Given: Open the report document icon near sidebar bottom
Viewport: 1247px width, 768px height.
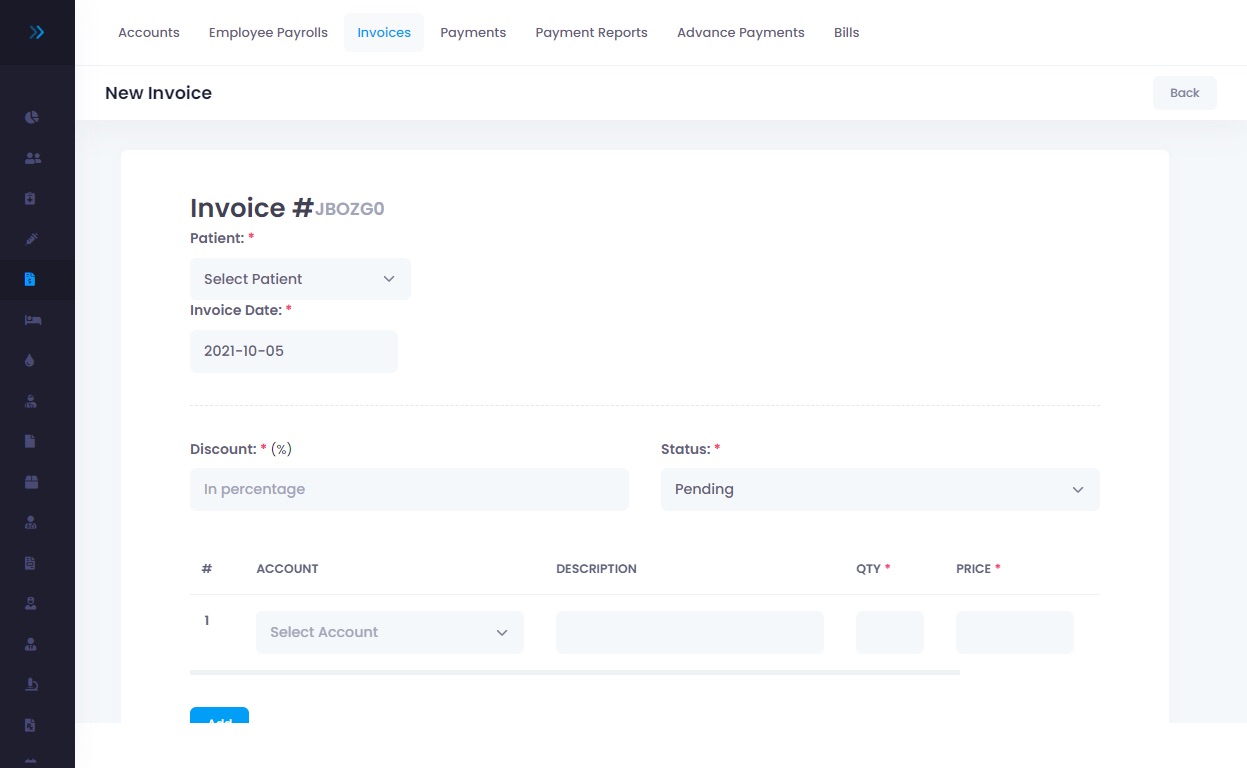Looking at the screenshot, I should tap(31, 562).
